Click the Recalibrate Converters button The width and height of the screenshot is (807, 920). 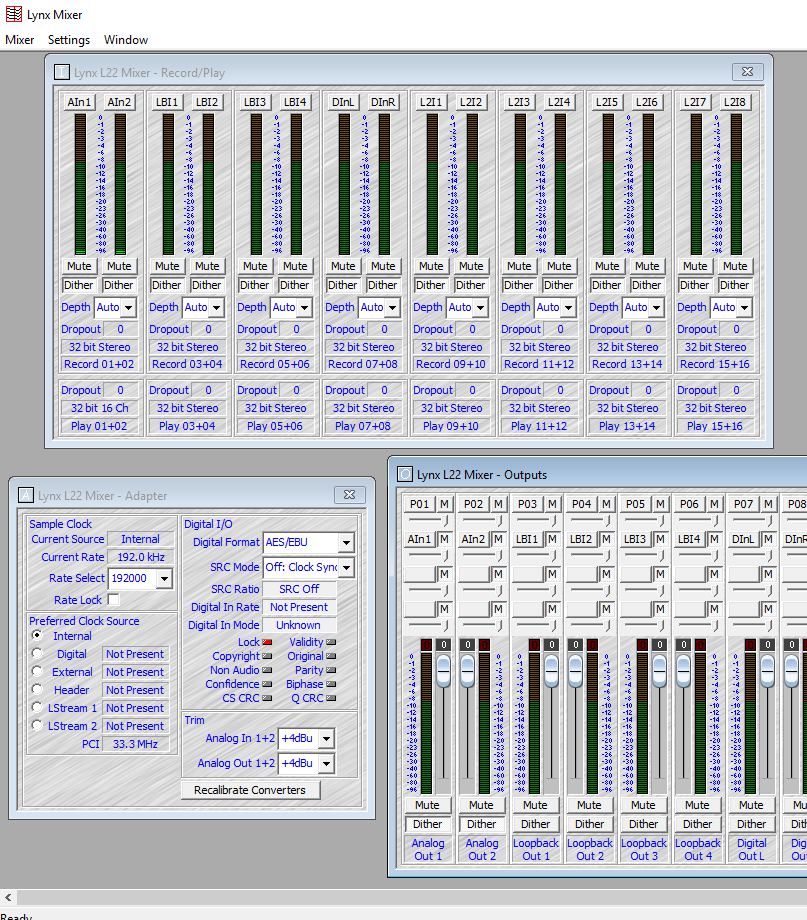(250, 790)
